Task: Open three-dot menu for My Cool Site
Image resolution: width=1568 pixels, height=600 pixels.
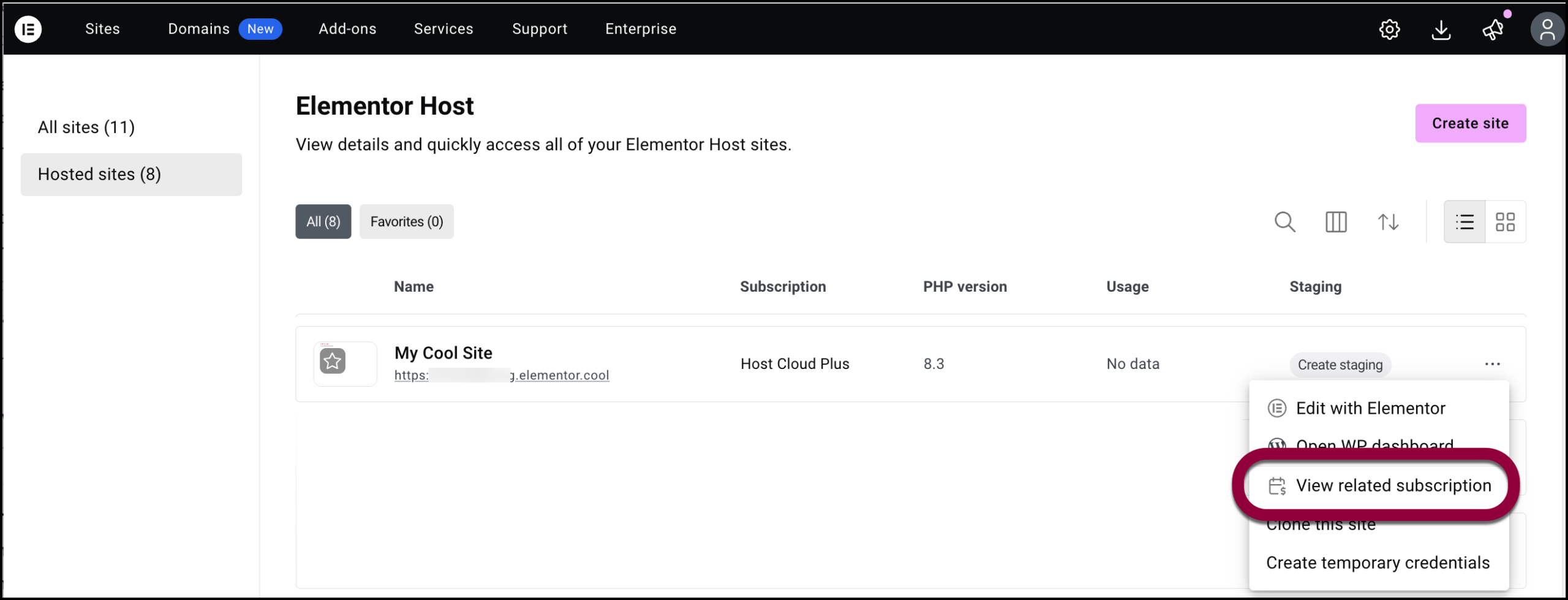Action: pyautogui.click(x=1492, y=364)
